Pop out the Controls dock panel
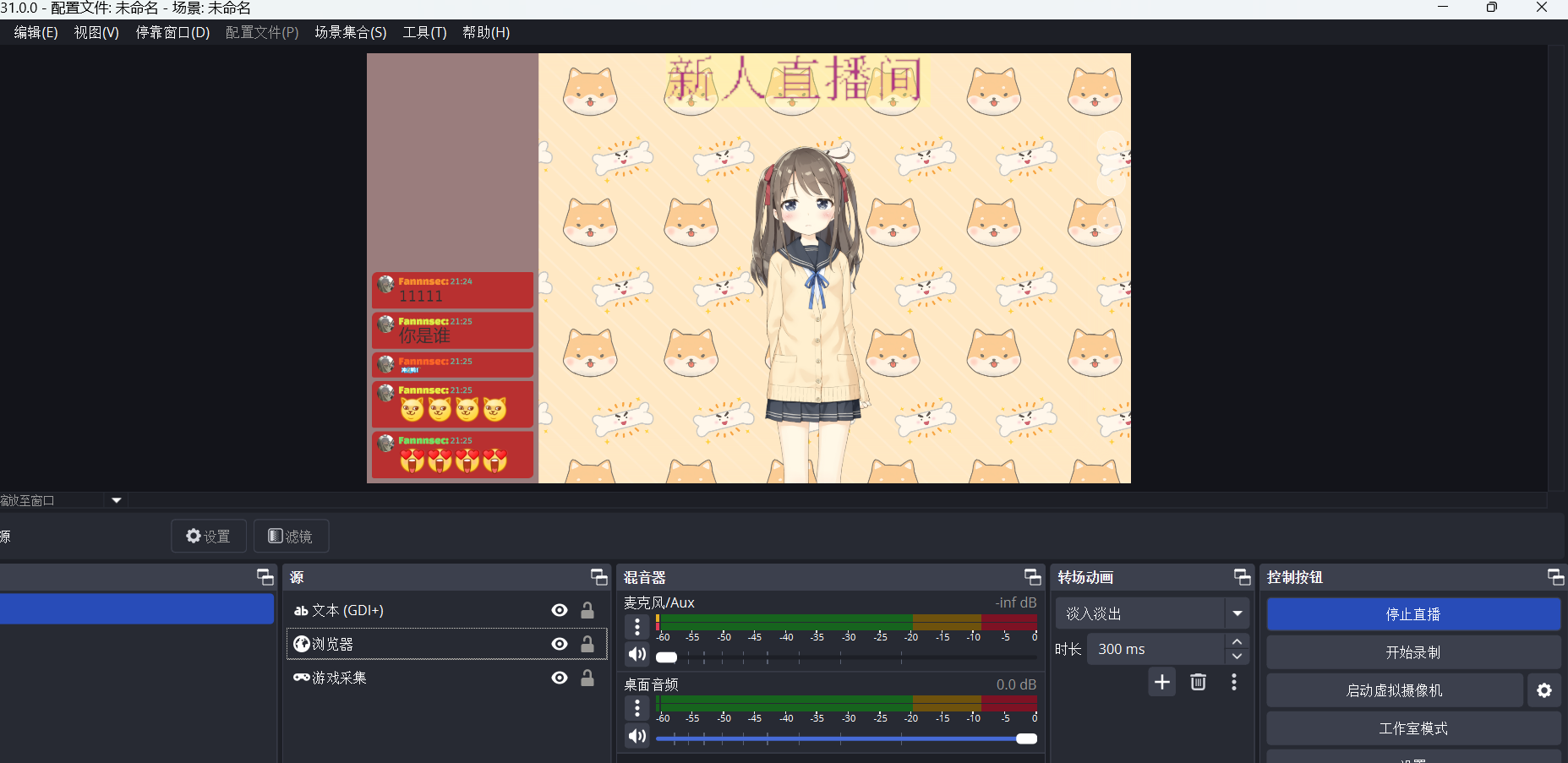Image resolution: width=1568 pixels, height=763 pixels. (1555, 577)
